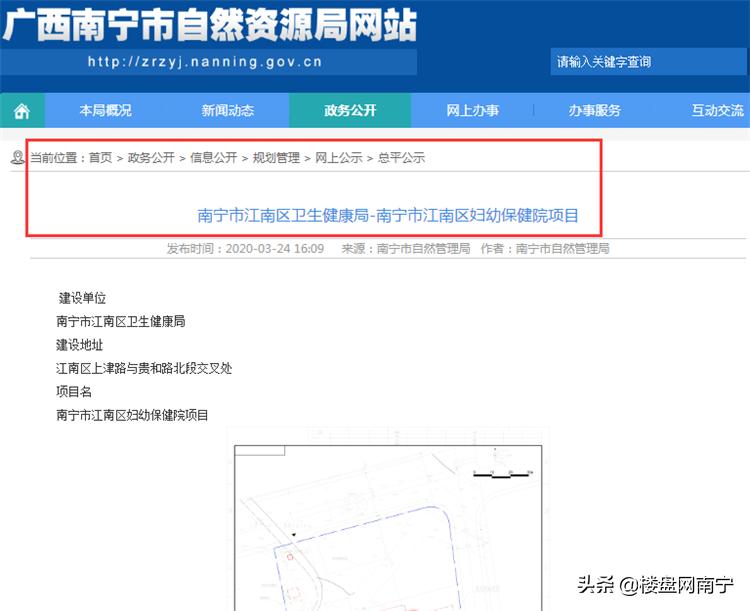Click the 来源：南宁市自然管理局 text

[x=406, y=248]
